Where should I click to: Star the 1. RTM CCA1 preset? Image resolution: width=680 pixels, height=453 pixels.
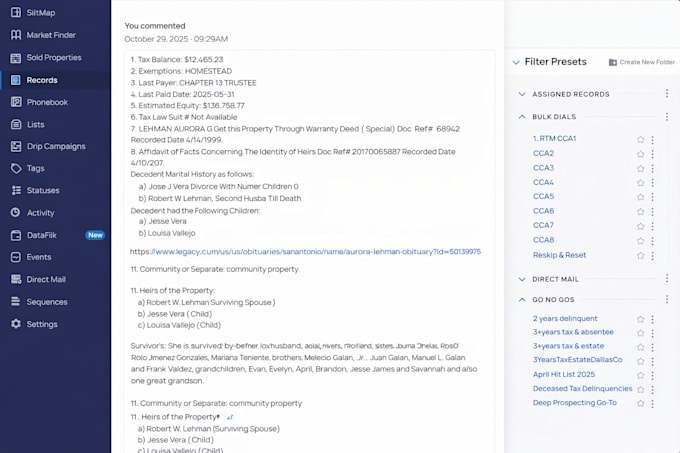[641, 139]
